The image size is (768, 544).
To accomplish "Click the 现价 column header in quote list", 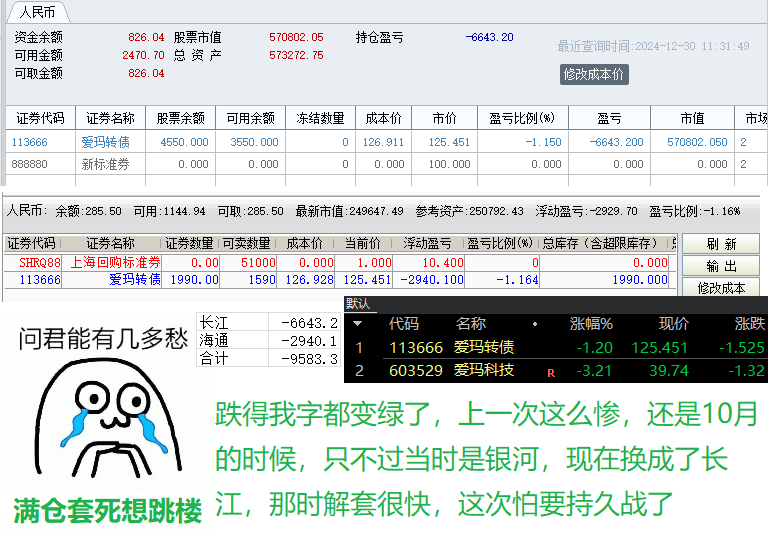I will (673, 324).
